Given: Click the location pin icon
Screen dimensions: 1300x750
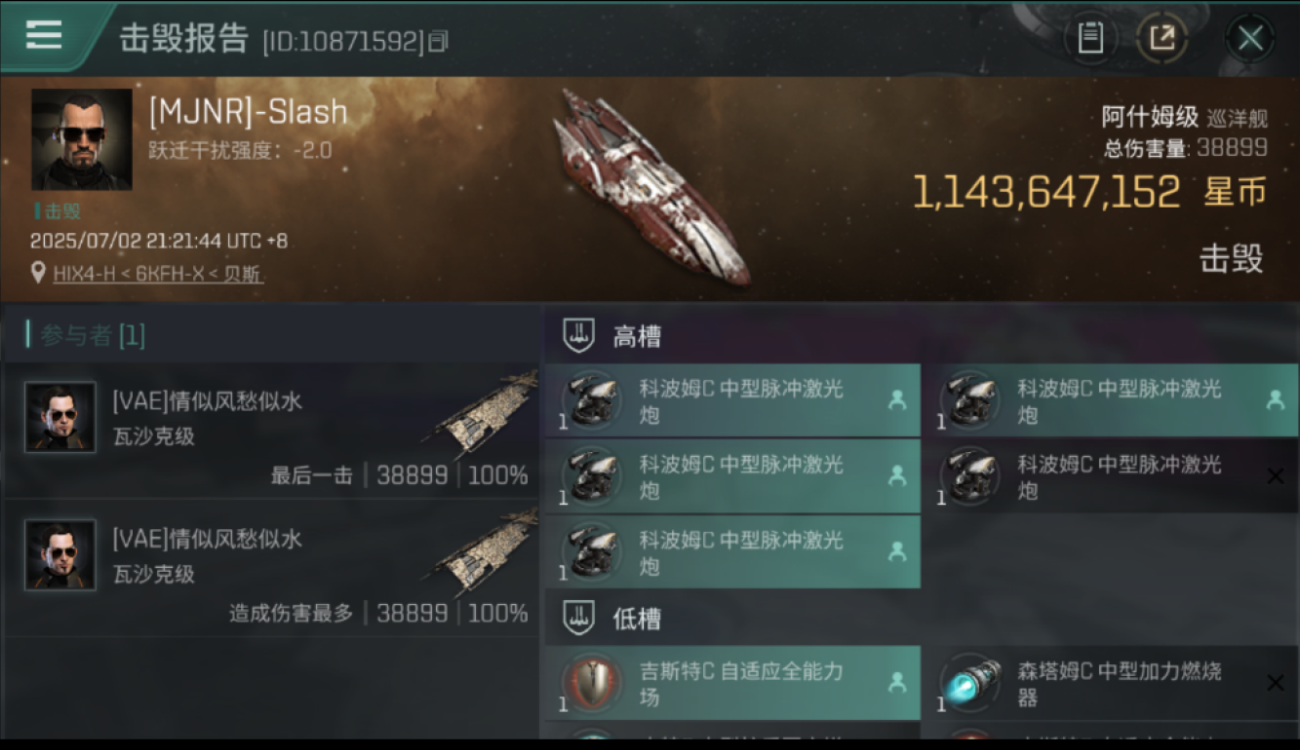Looking at the screenshot, I should (38, 273).
